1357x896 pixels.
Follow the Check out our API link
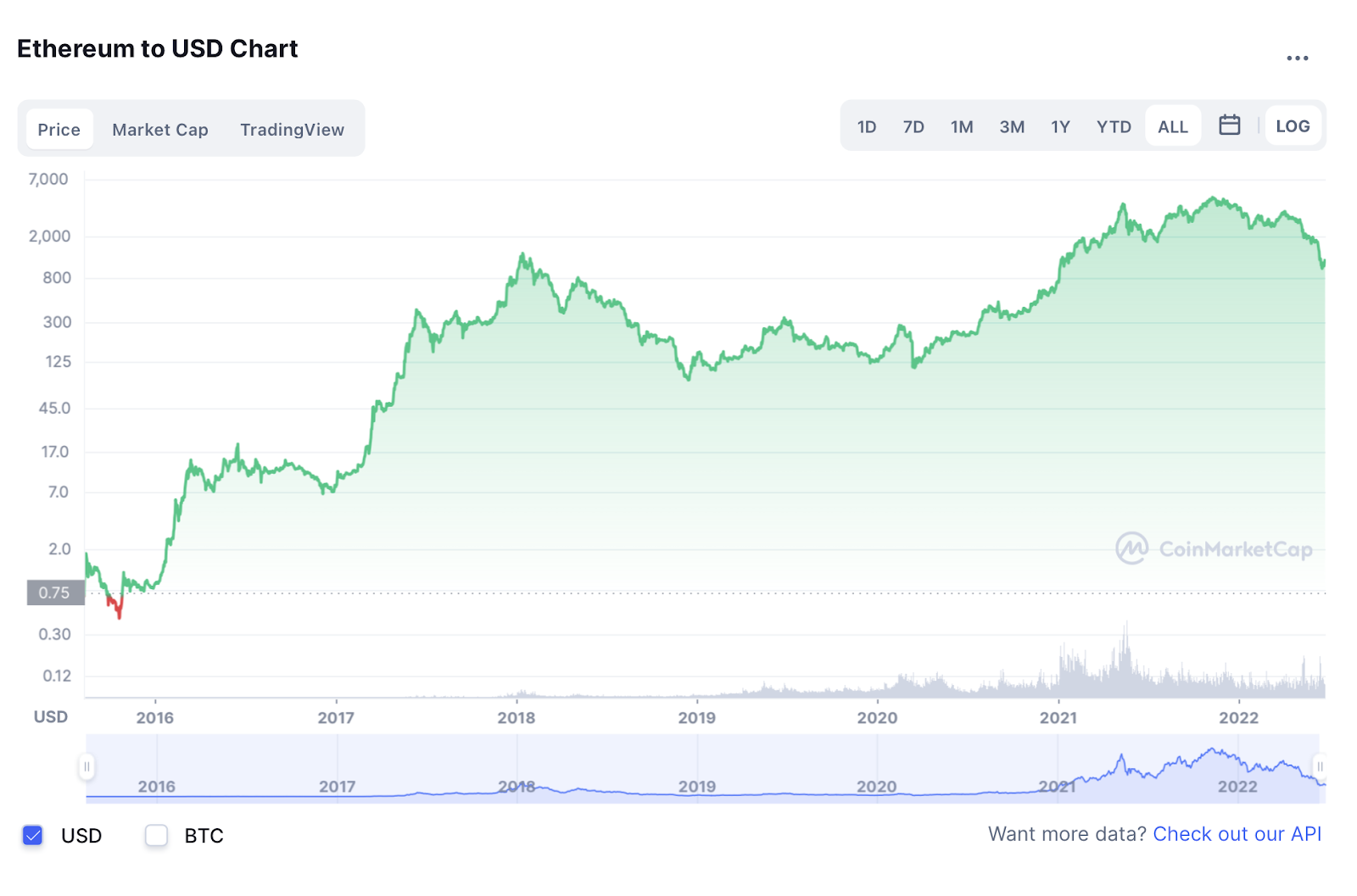click(x=1237, y=834)
